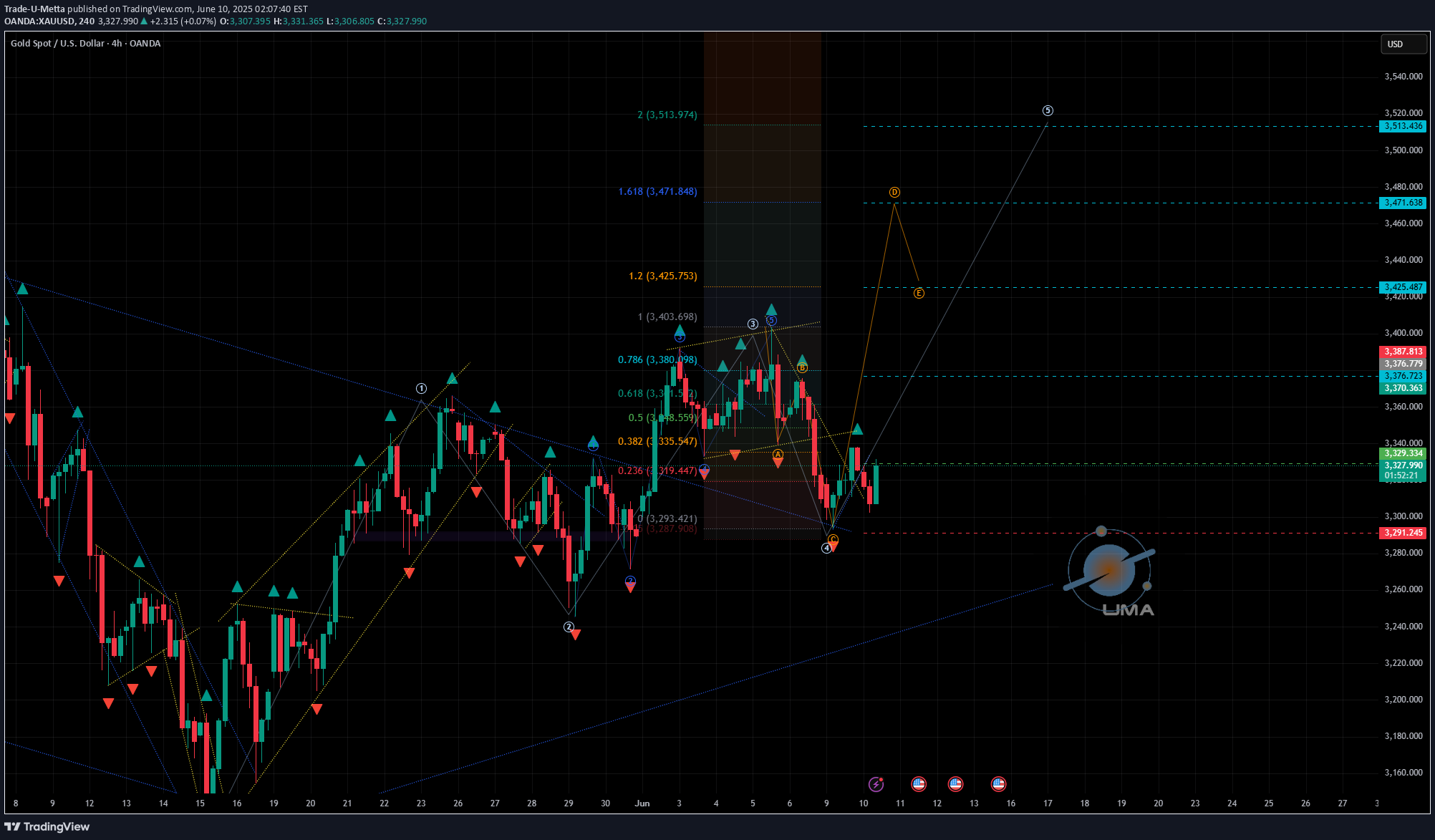Image resolution: width=1435 pixels, height=840 pixels.
Task: Click the purple lightning event icon
Action: pos(876,784)
